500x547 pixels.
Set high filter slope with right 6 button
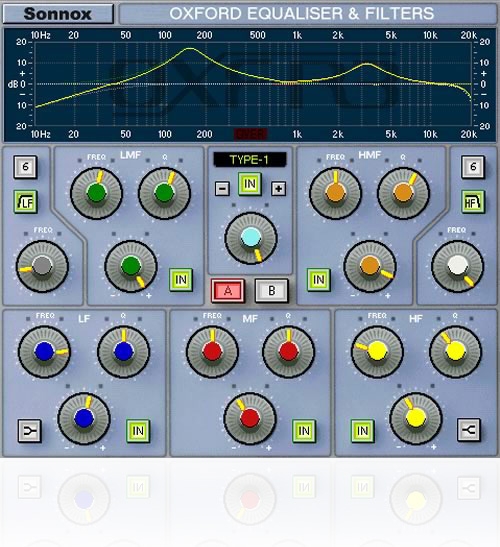pos(473,167)
